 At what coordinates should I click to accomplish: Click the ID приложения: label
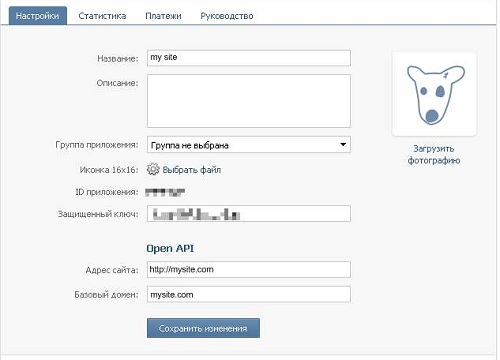[106, 192]
